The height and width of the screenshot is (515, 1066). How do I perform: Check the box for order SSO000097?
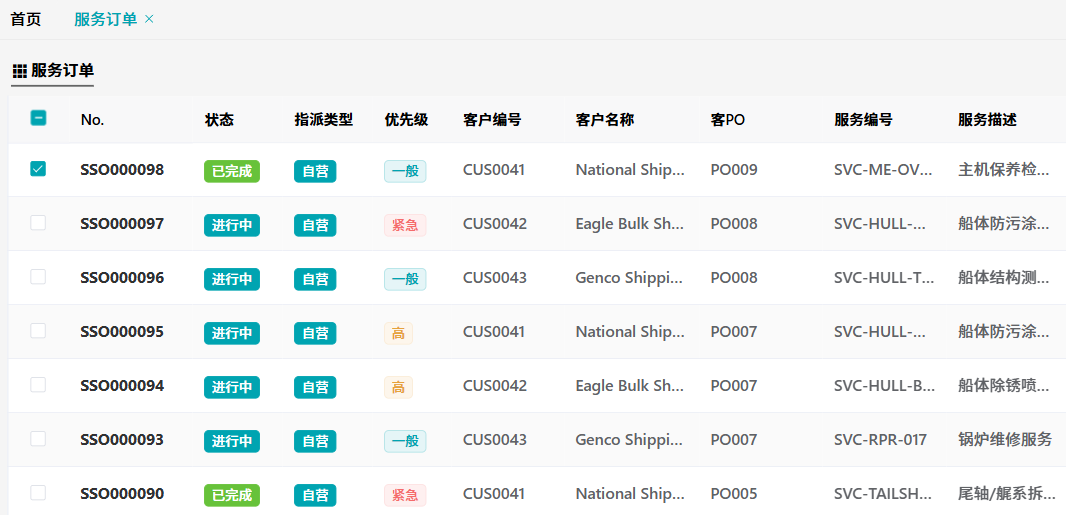pyautogui.click(x=38, y=223)
